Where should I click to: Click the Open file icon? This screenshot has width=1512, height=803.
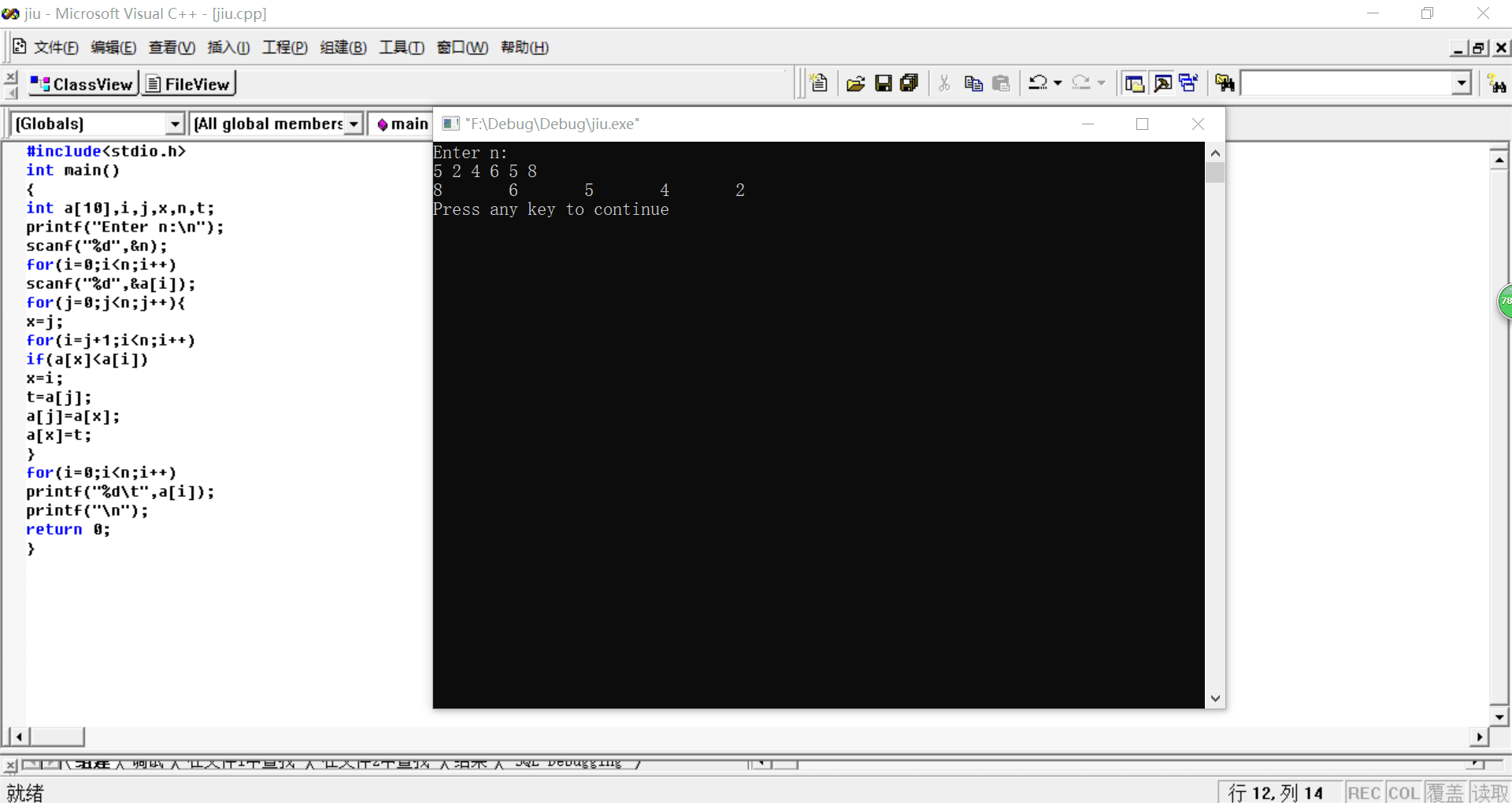tap(856, 83)
